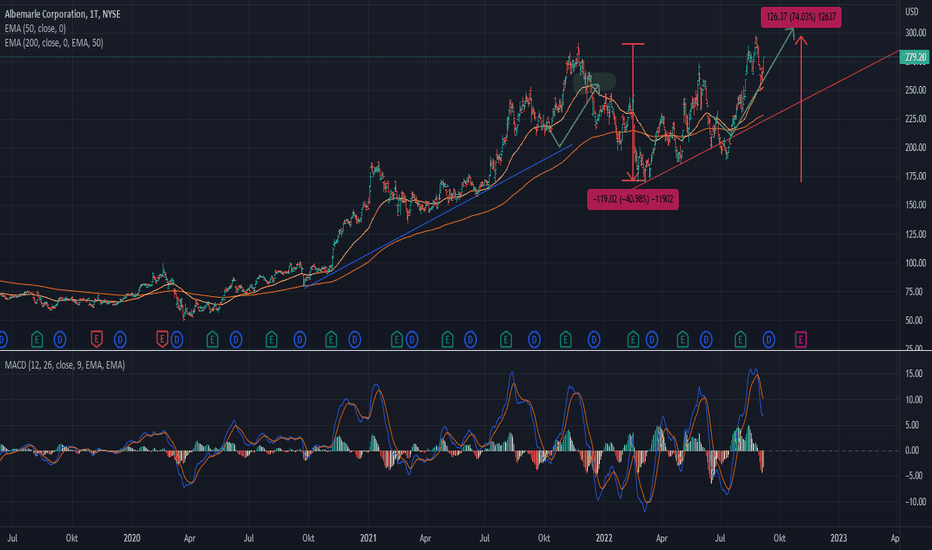The width and height of the screenshot is (932, 550).
Task: Click the -10.00 MACD axis label
Action: [x=914, y=502]
